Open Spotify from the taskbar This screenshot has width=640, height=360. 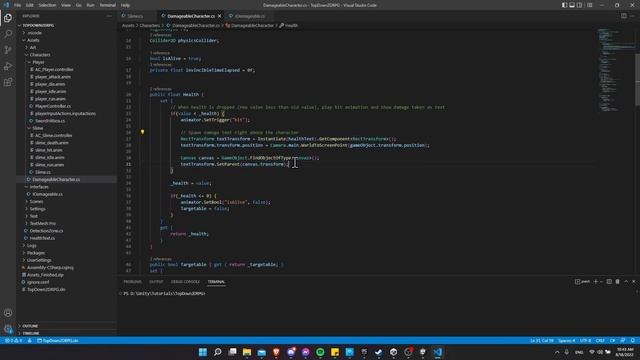(320, 352)
